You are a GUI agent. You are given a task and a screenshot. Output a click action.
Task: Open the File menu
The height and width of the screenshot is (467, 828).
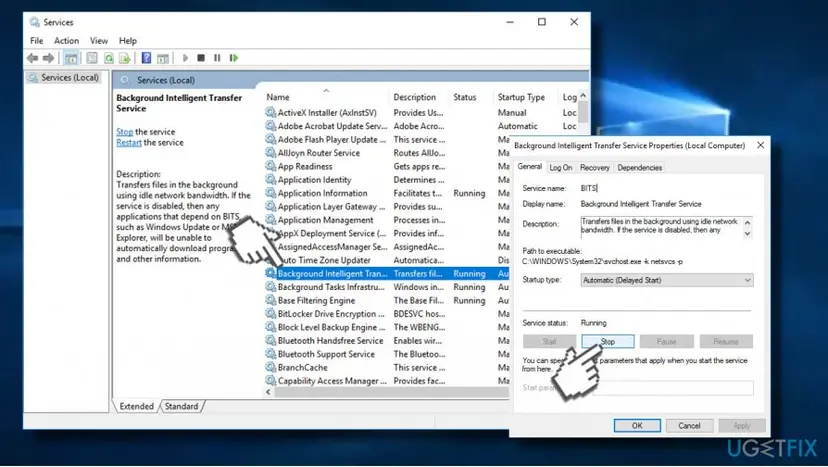36,41
